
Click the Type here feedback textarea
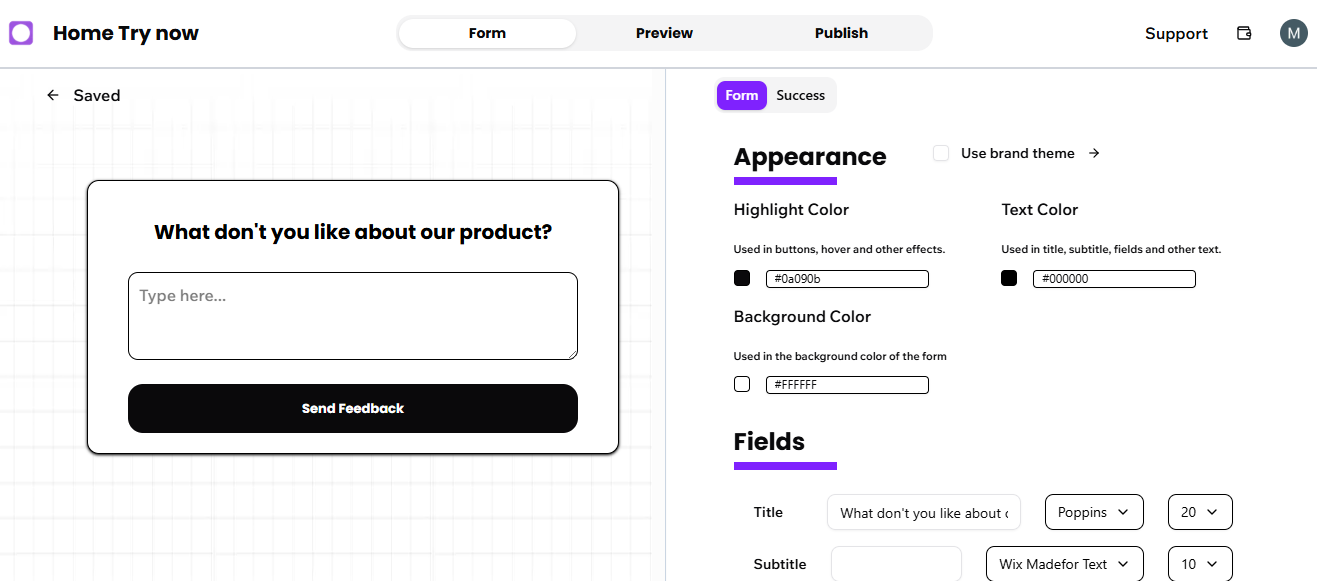click(352, 316)
